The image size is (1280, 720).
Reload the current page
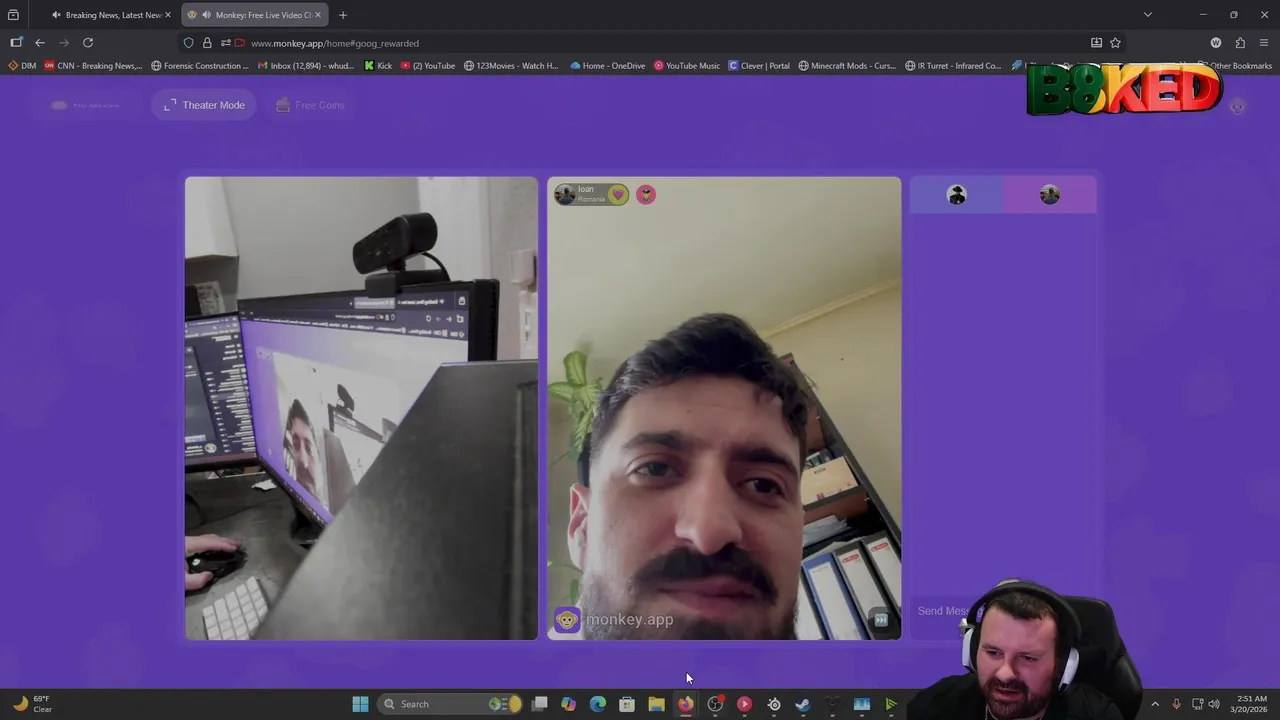(x=88, y=43)
